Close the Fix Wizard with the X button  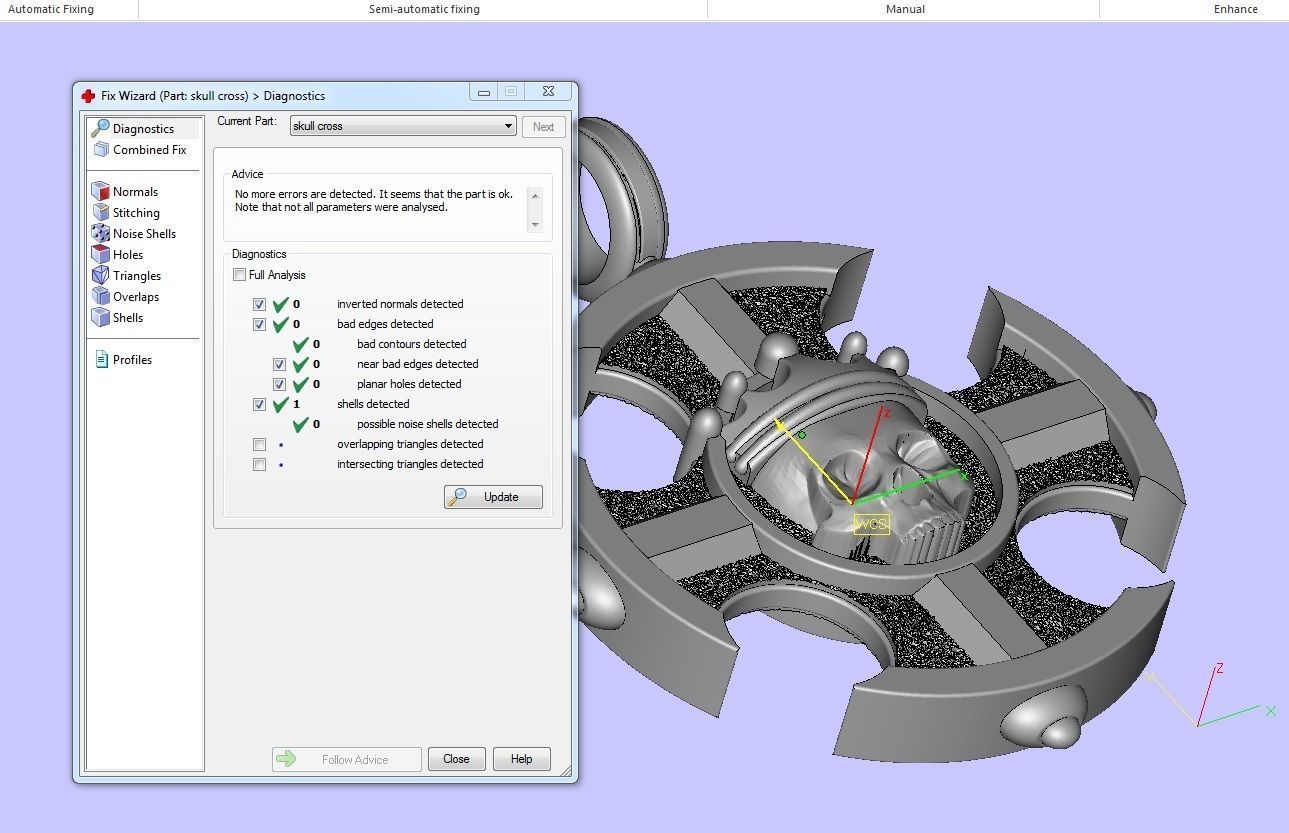pyautogui.click(x=549, y=92)
